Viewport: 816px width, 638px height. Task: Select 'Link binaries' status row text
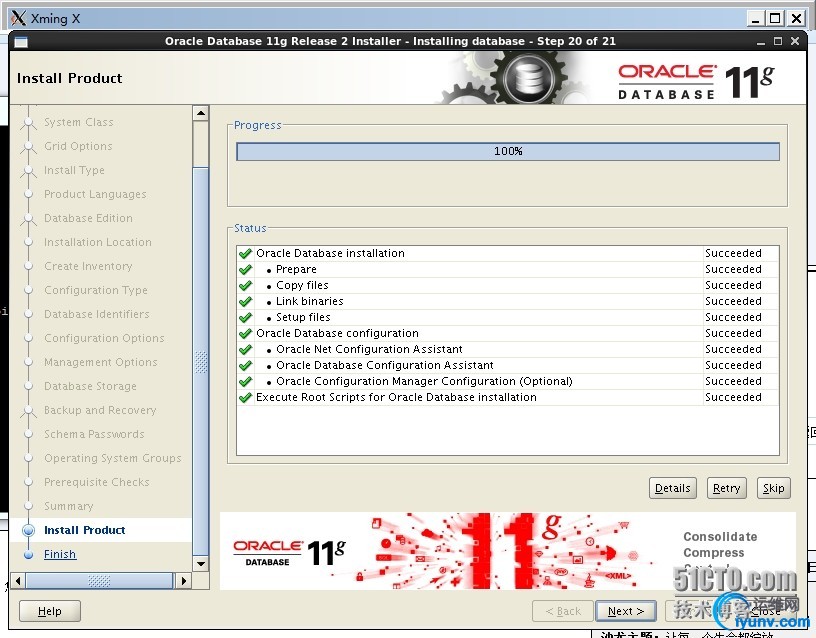[x=310, y=301]
